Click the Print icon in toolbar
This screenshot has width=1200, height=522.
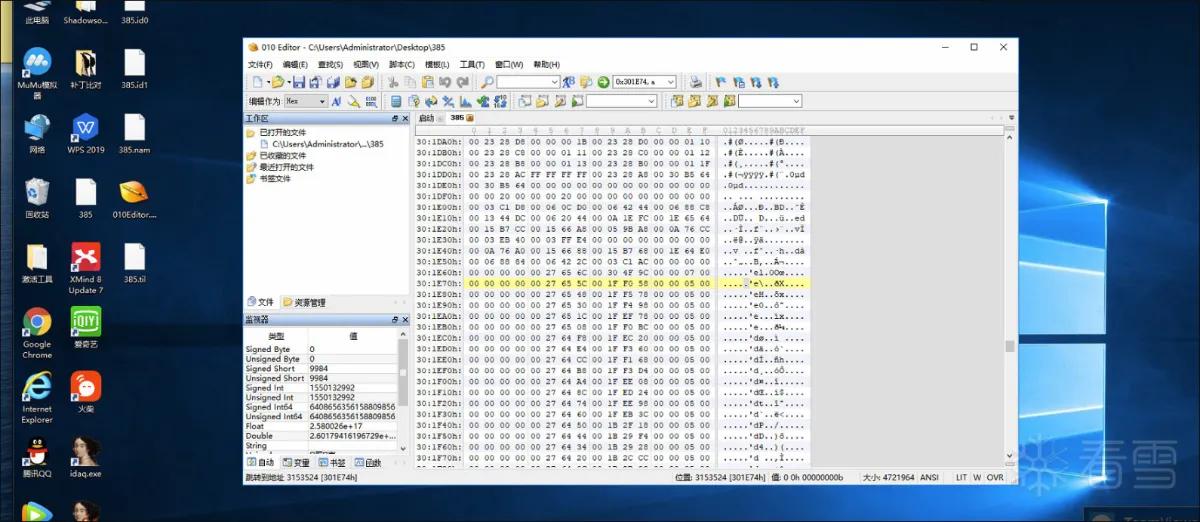[x=696, y=82]
